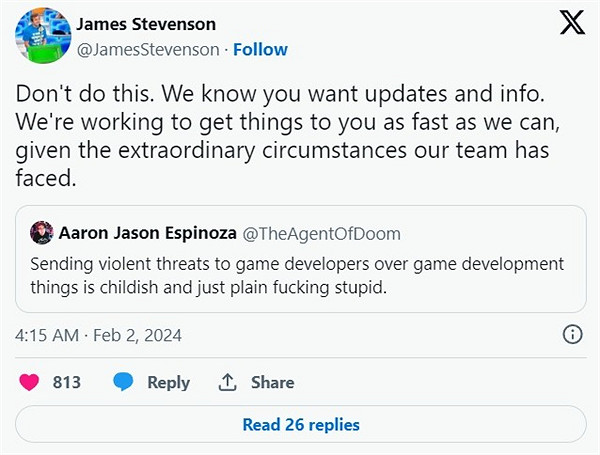This screenshot has width=600, height=455.
Task: Open the 4:15 AM Feb 2, 2024 timestamp
Action: point(98,335)
